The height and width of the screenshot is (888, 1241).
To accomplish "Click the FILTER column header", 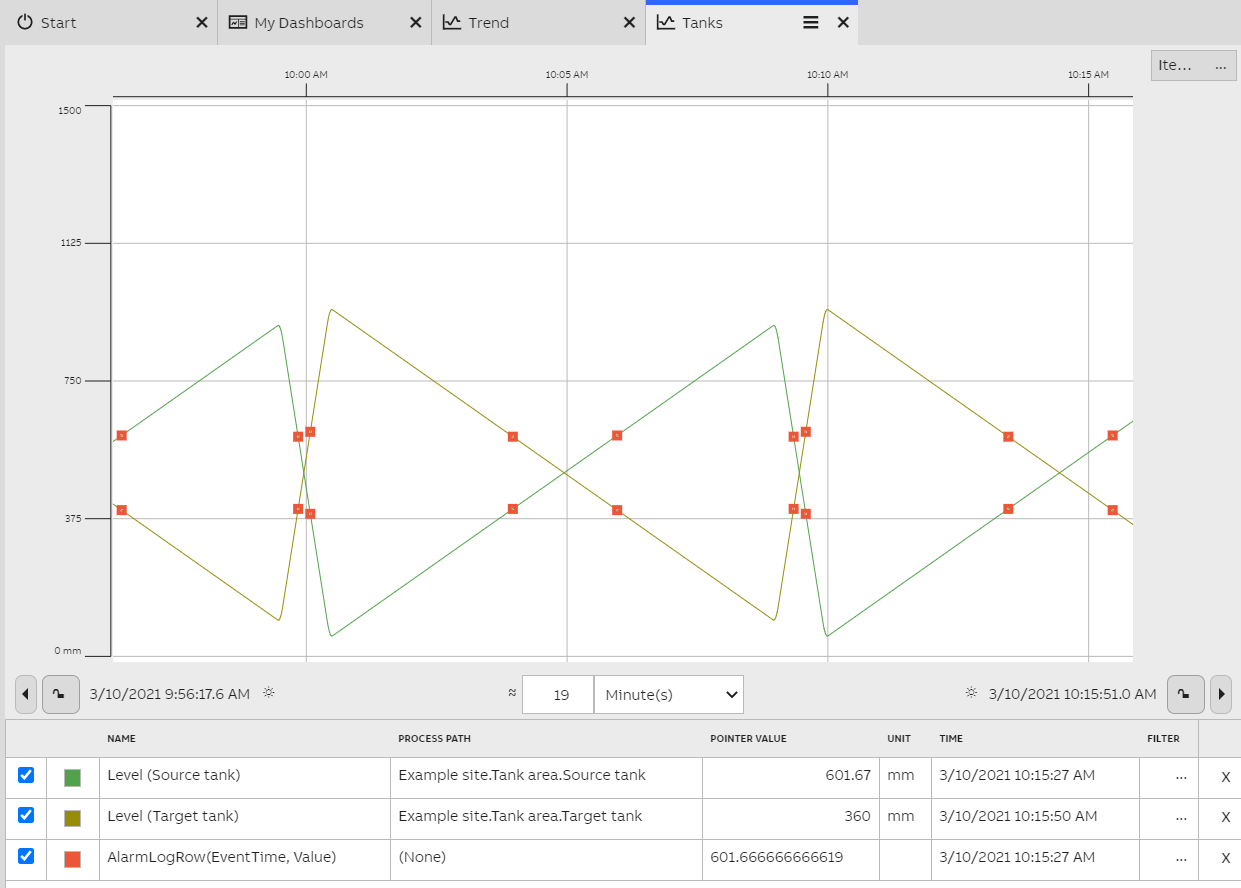I will (1163, 739).
